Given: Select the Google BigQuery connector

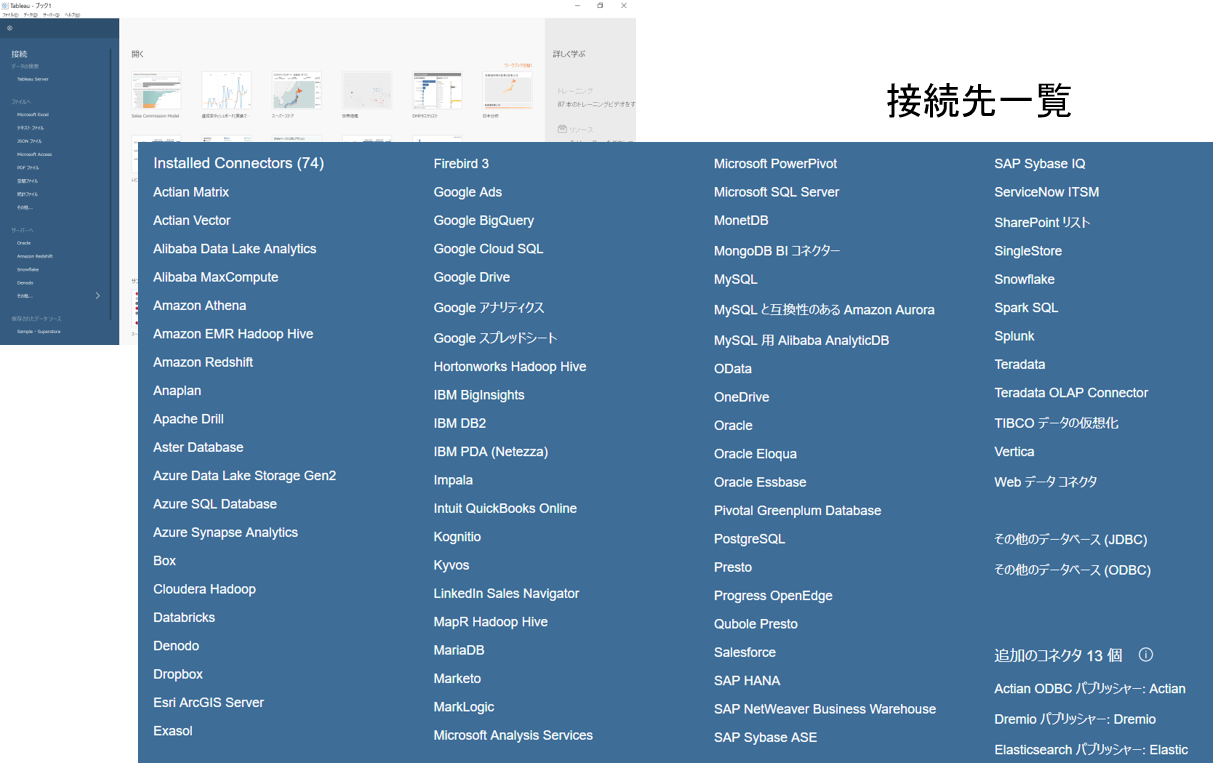Looking at the screenshot, I should pyautogui.click(x=484, y=221).
